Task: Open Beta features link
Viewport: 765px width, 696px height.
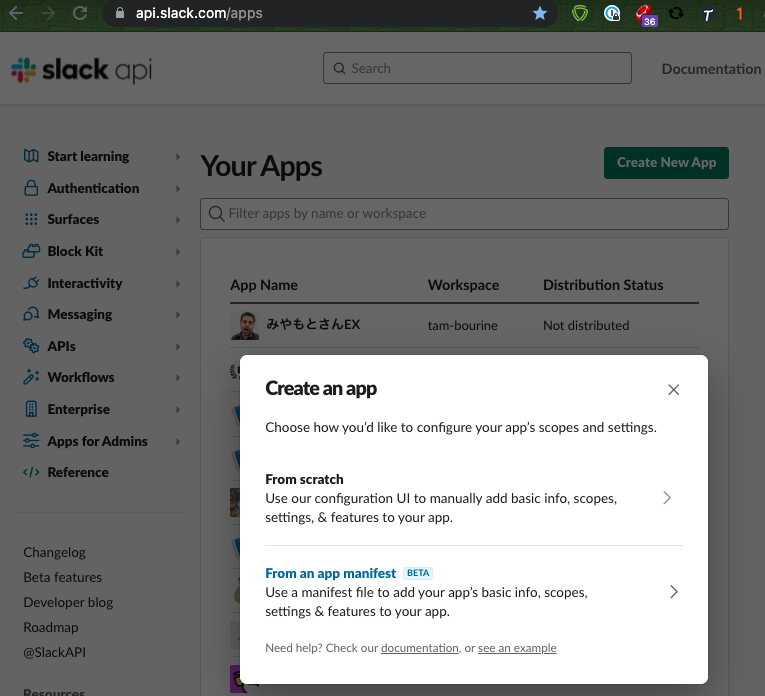Action: (x=63, y=577)
